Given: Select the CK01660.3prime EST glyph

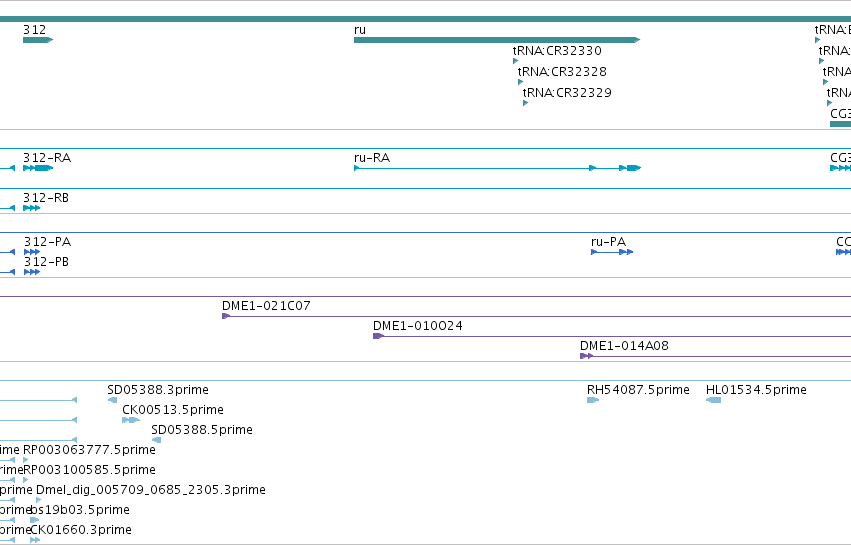Looking at the screenshot, I should point(35,540).
